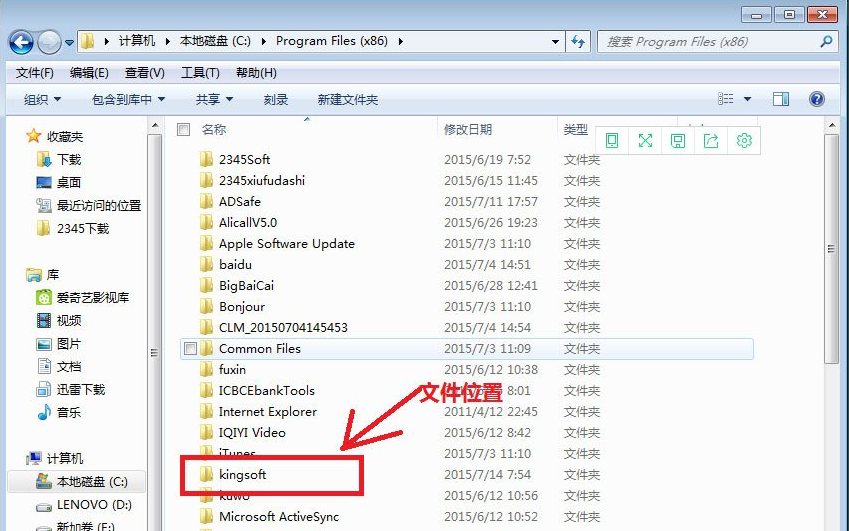The width and height of the screenshot is (849, 531).
Task: Expand the 组织 dropdown menu
Action: tap(42, 99)
